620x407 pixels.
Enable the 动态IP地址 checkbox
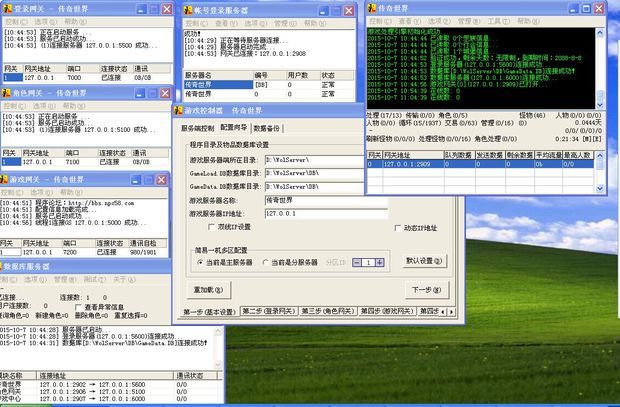(397, 228)
